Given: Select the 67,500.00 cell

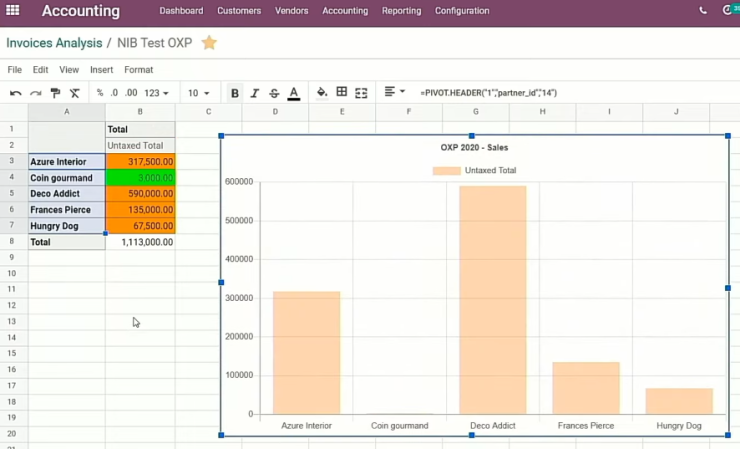Looking at the screenshot, I should click(x=140, y=226).
